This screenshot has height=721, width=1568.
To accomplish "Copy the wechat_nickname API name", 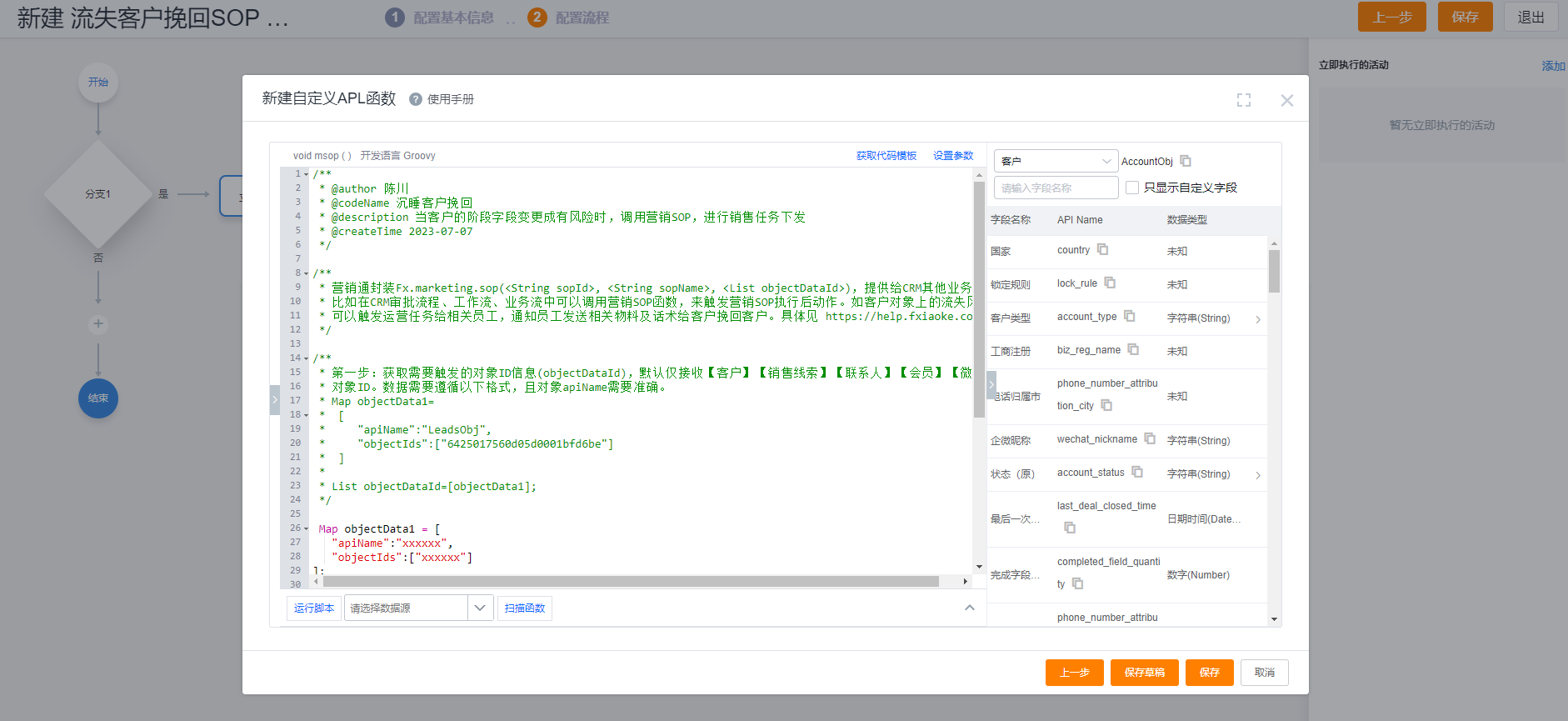I will pyautogui.click(x=1150, y=438).
